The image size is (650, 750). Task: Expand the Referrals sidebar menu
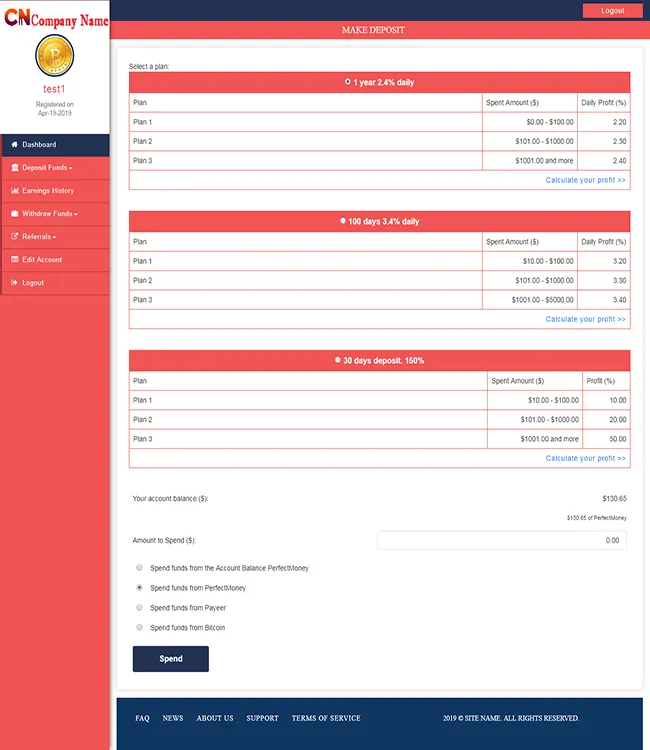55,236
